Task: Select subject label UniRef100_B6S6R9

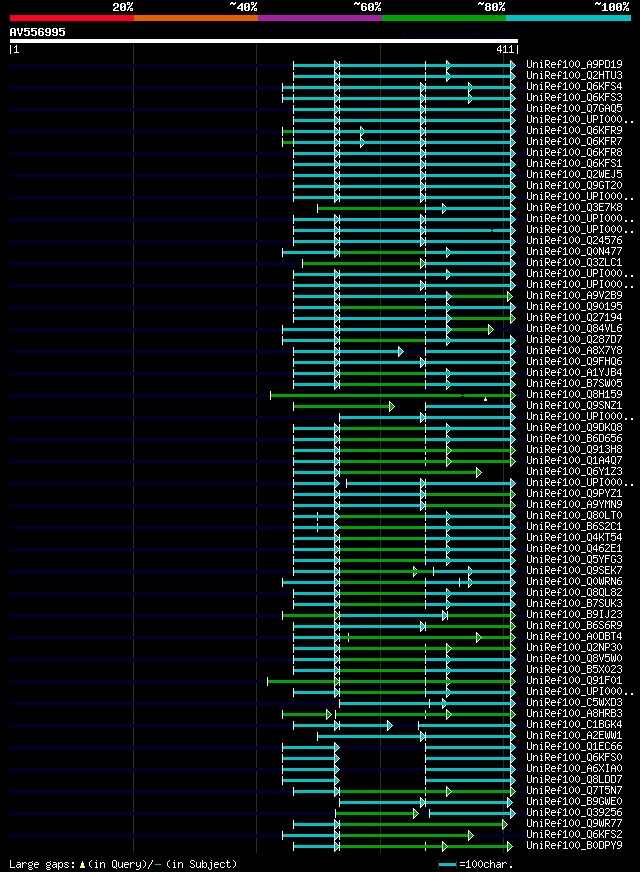Action: coord(574,626)
